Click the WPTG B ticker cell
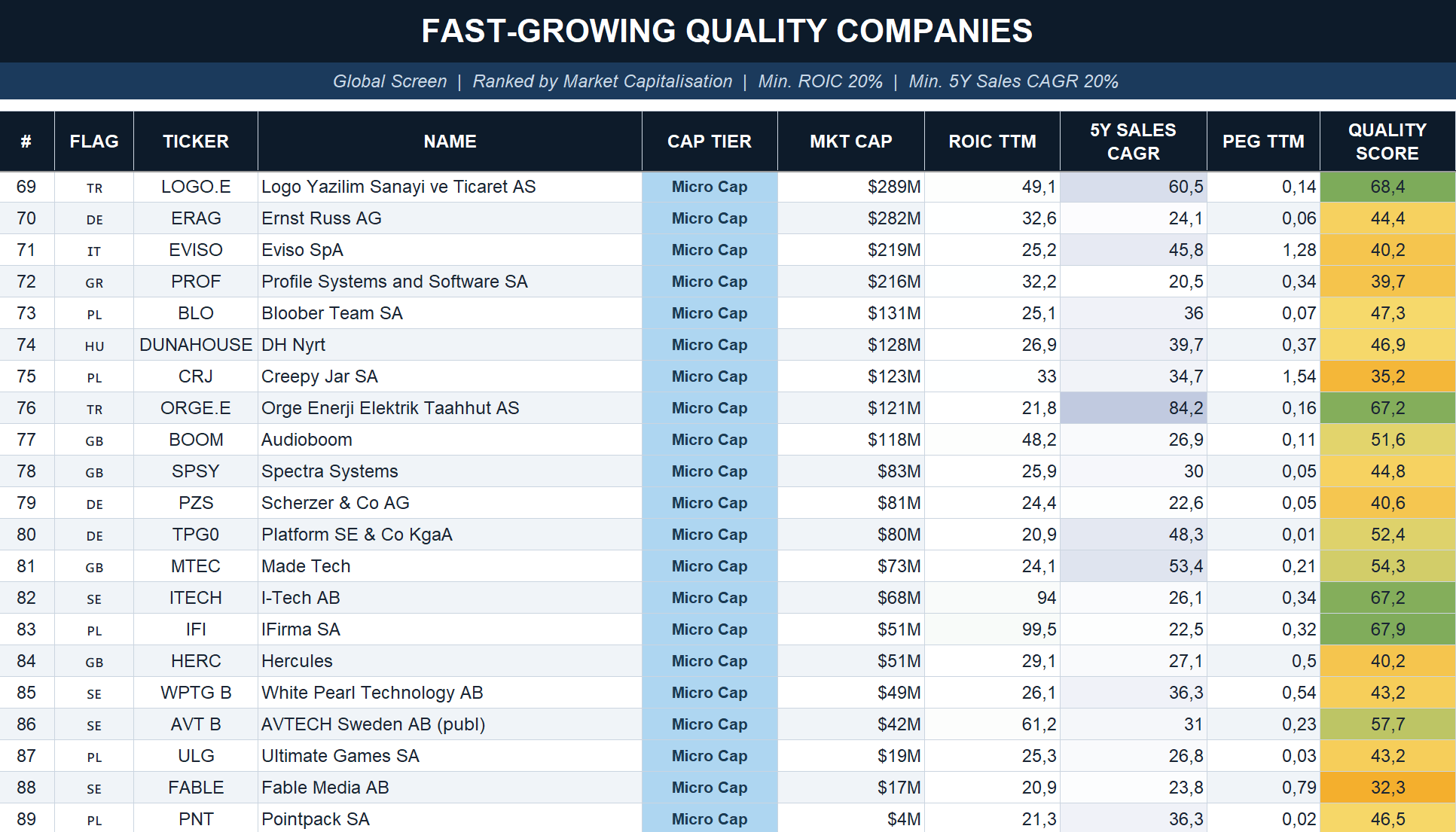The image size is (1456, 832). (x=196, y=693)
